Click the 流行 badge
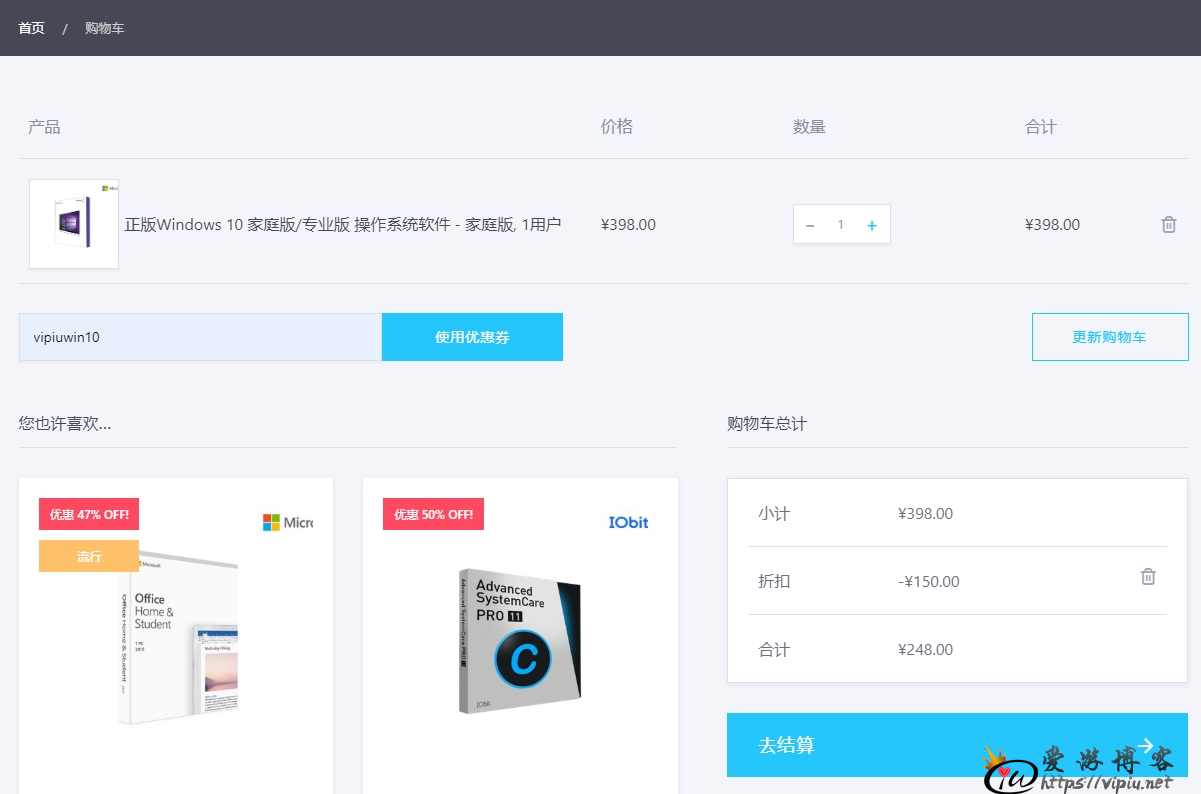 pyautogui.click(x=89, y=556)
